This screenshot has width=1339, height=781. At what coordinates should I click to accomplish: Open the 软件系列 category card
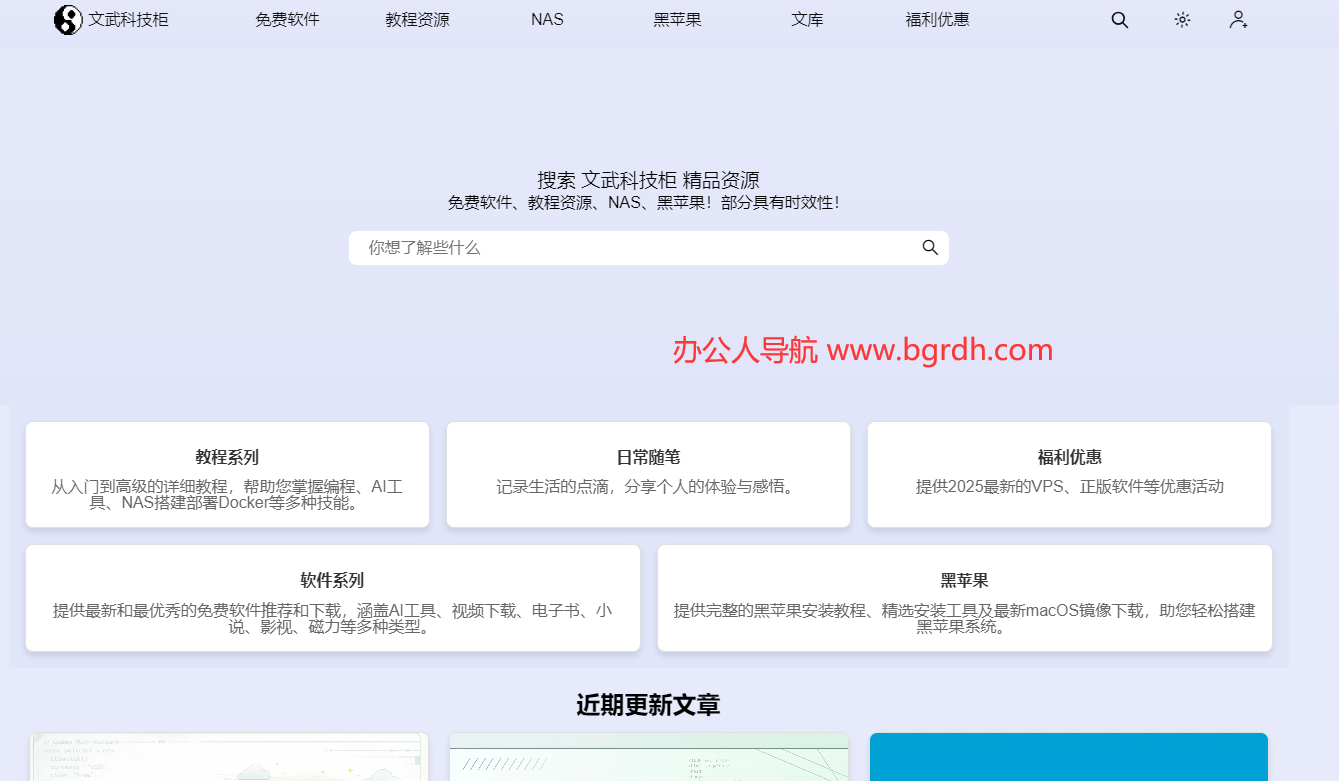click(x=332, y=598)
